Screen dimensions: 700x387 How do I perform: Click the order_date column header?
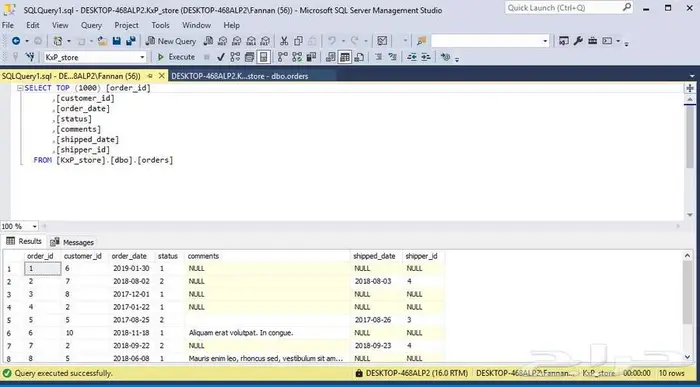tap(129, 256)
